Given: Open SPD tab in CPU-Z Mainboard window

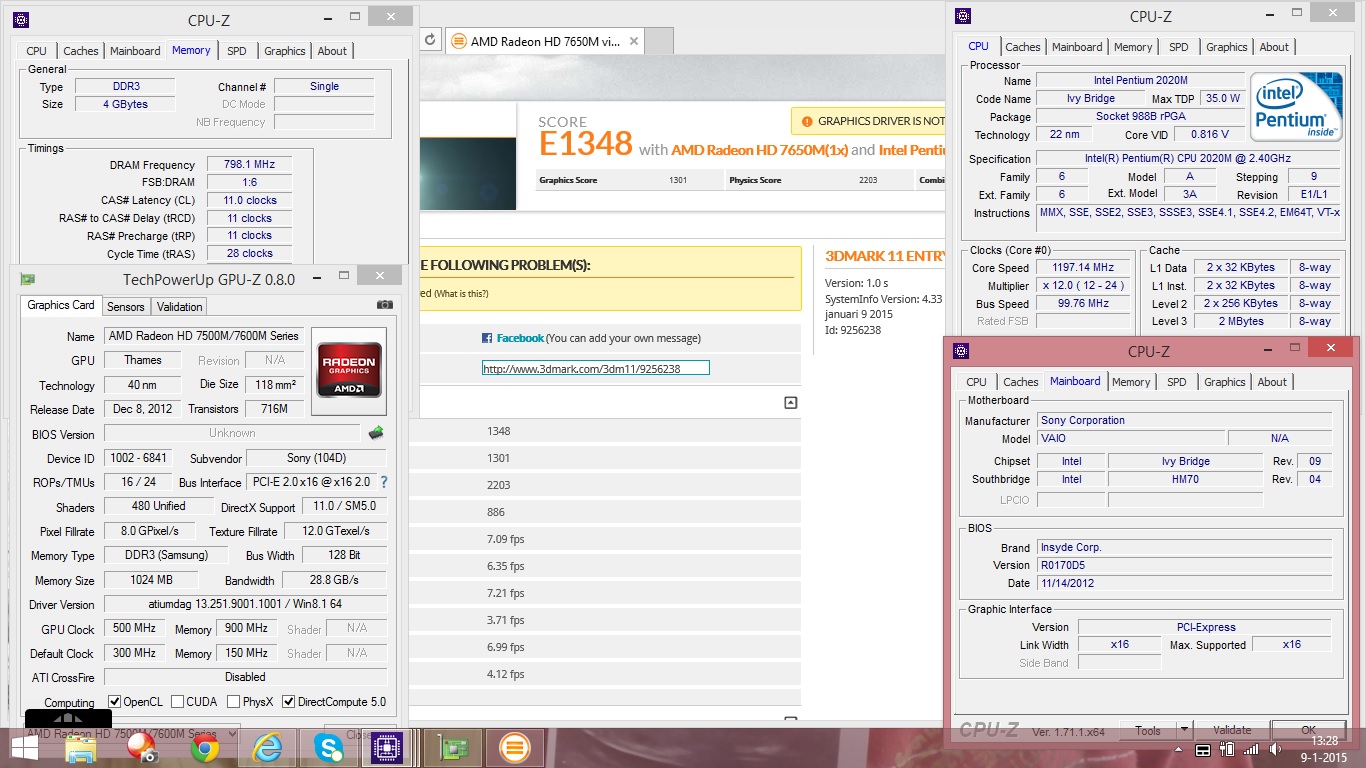Looking at the screenshot, I should coord(1177,382).
